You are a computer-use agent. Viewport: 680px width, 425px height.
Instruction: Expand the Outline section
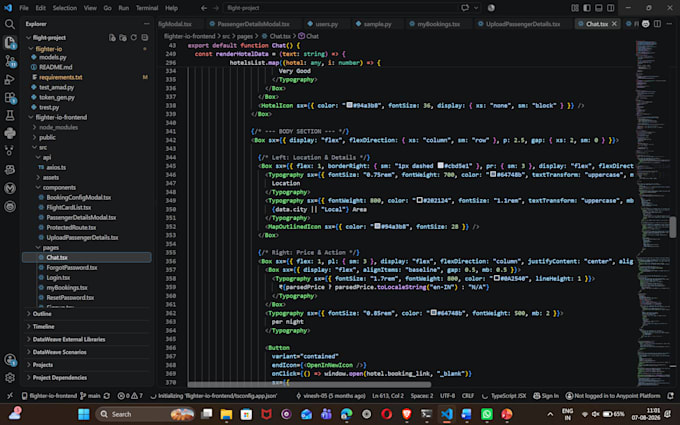(x=42, y=314)
